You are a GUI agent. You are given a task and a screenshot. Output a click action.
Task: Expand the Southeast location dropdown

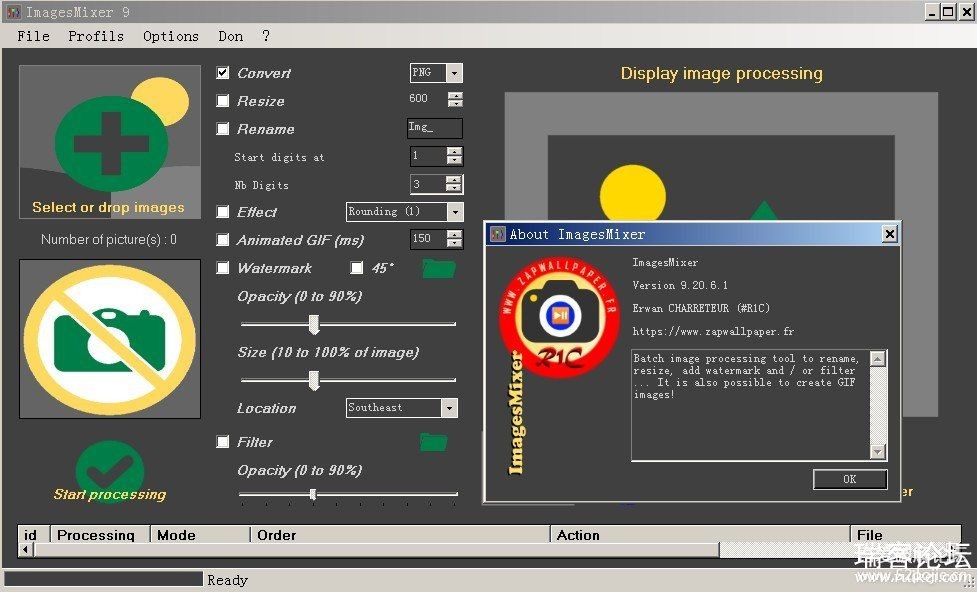449,408
